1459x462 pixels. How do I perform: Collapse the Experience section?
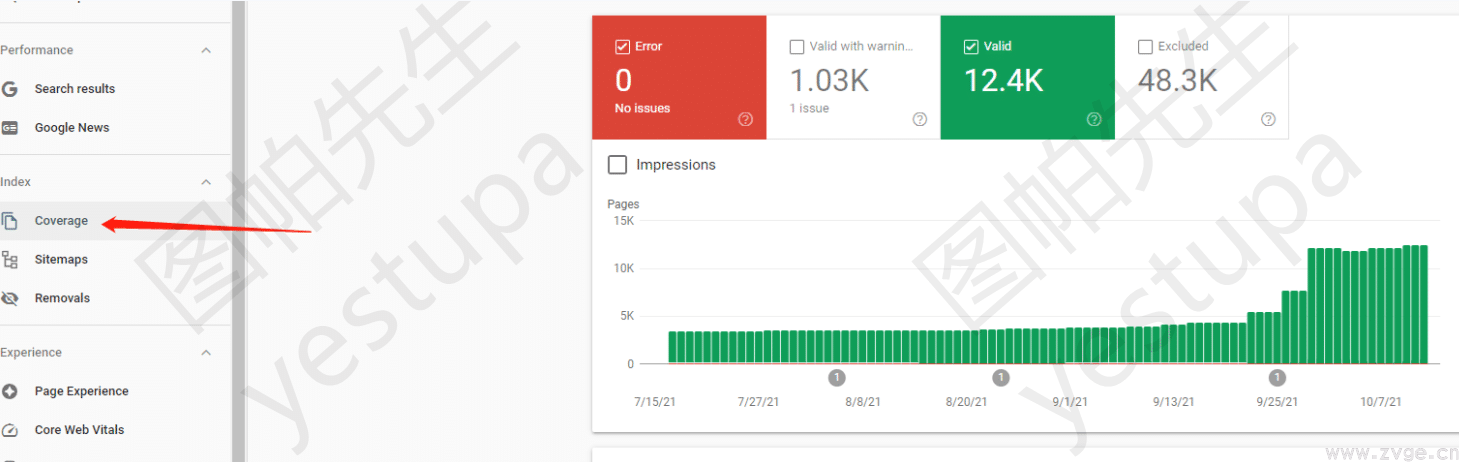(206, 353)
